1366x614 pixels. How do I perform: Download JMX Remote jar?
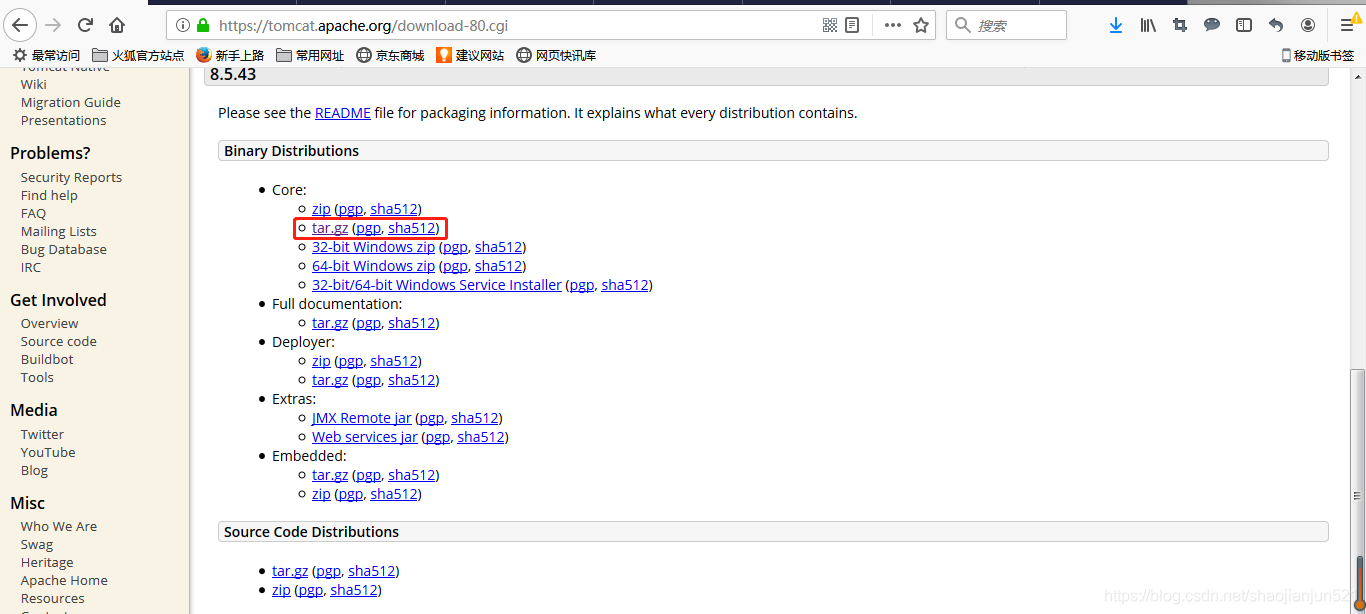(x=361, y=418)
